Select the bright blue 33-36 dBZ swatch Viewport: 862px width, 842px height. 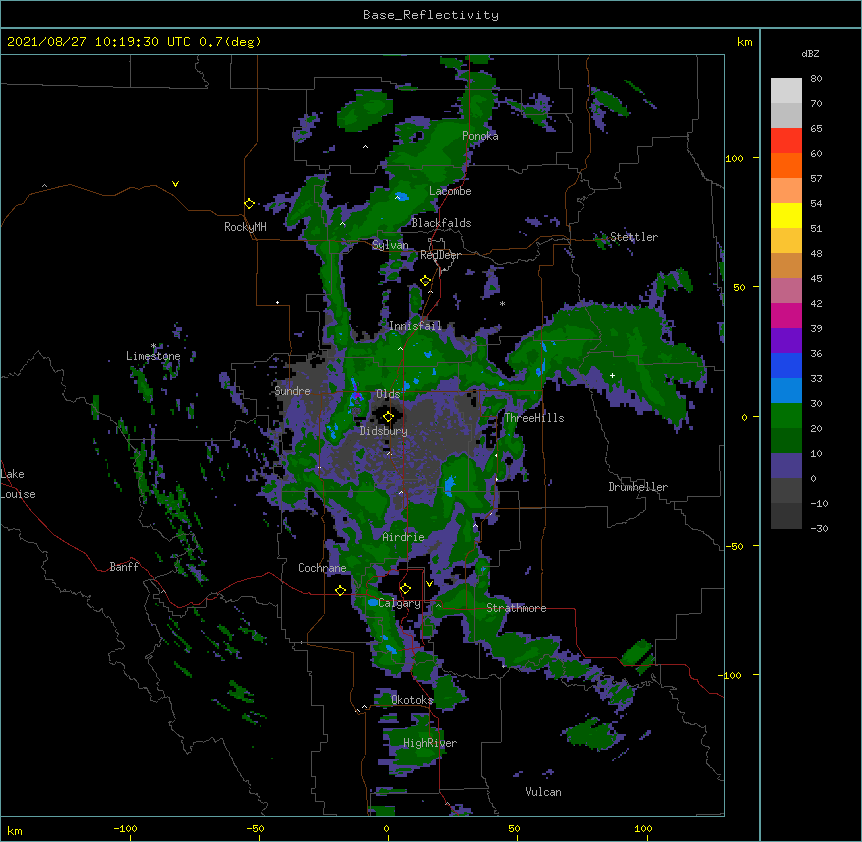click(786, 365)
